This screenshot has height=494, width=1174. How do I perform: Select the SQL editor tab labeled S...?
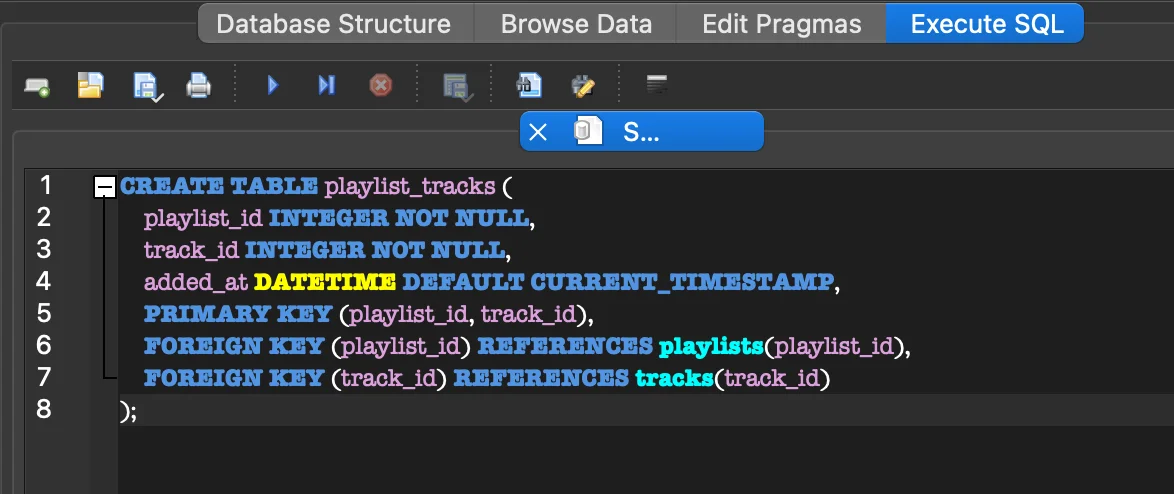pyautogui.click(x=641, y=132)
